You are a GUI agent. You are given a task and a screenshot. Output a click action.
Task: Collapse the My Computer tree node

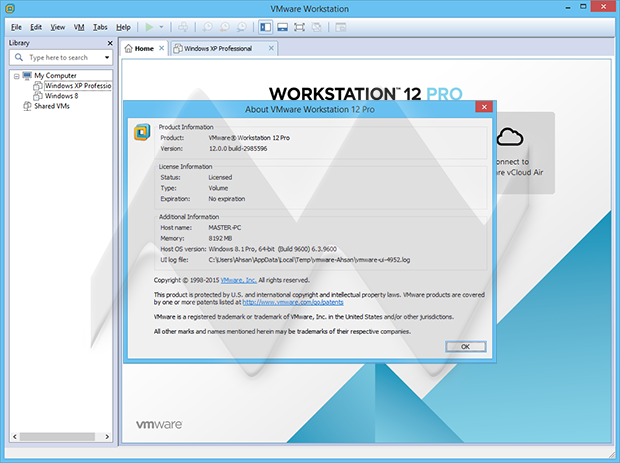click(16, 76)
